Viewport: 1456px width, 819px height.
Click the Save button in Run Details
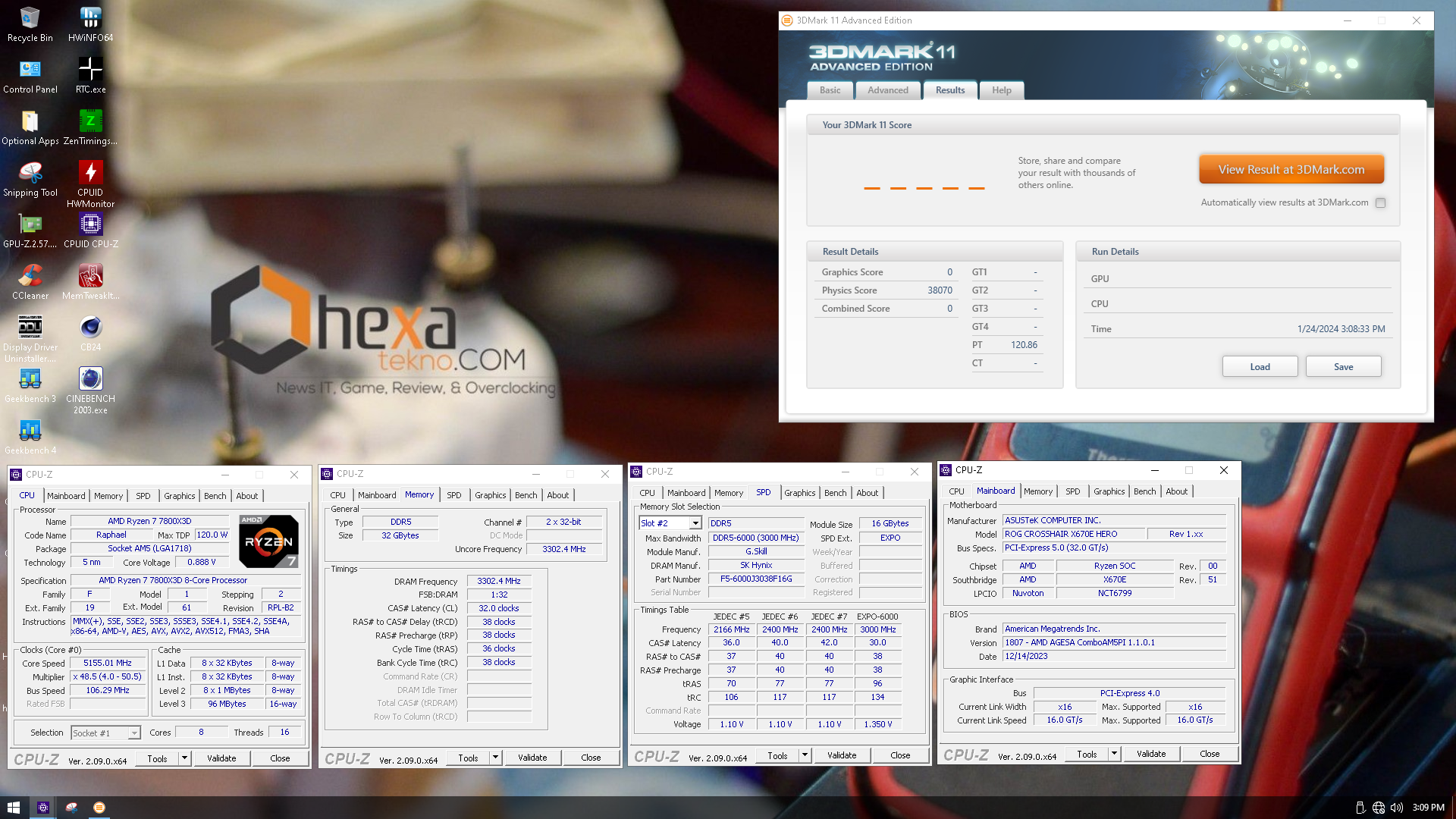coord(1343,367)
